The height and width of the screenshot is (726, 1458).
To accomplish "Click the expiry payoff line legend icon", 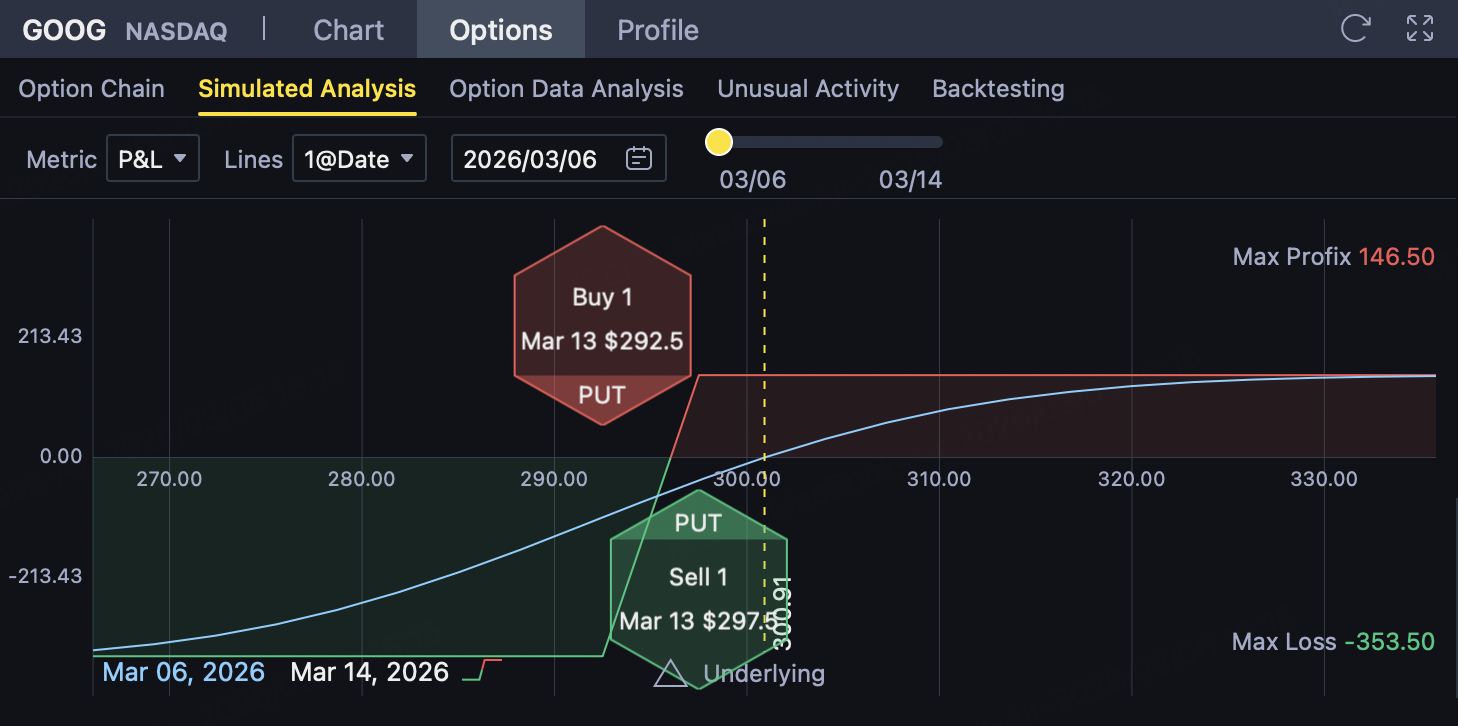I will [x=482, y=670].
